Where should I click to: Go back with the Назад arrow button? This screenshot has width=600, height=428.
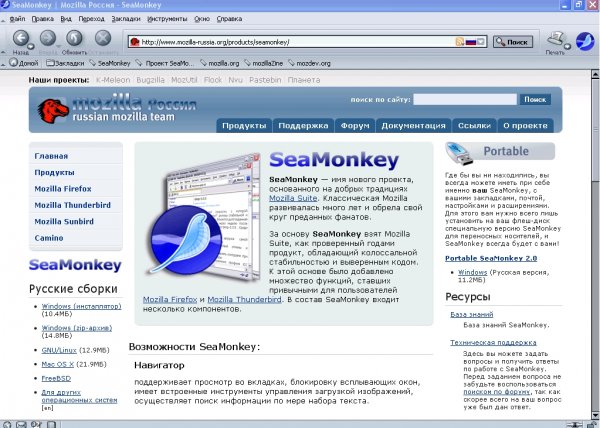21,38
